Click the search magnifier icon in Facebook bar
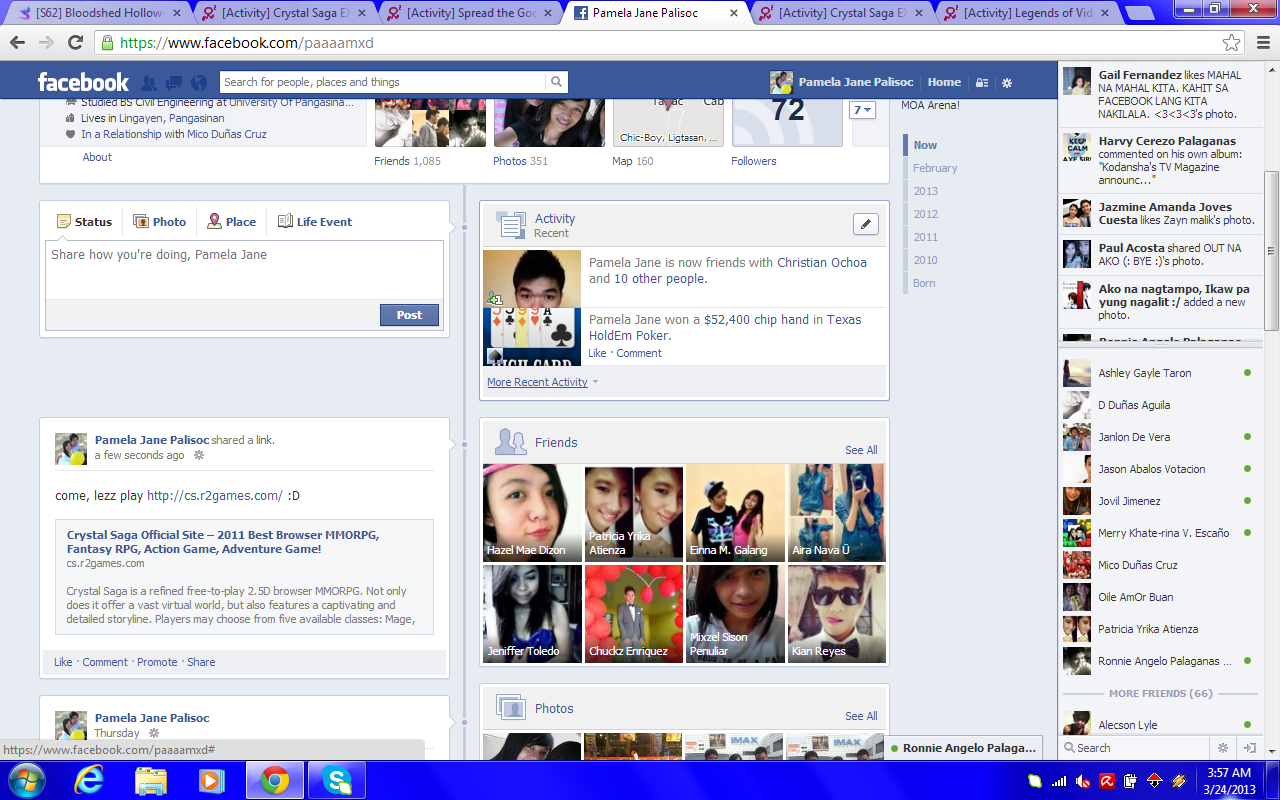The width and height of the screenshot is (1280, 800). [x=556, y=82]
